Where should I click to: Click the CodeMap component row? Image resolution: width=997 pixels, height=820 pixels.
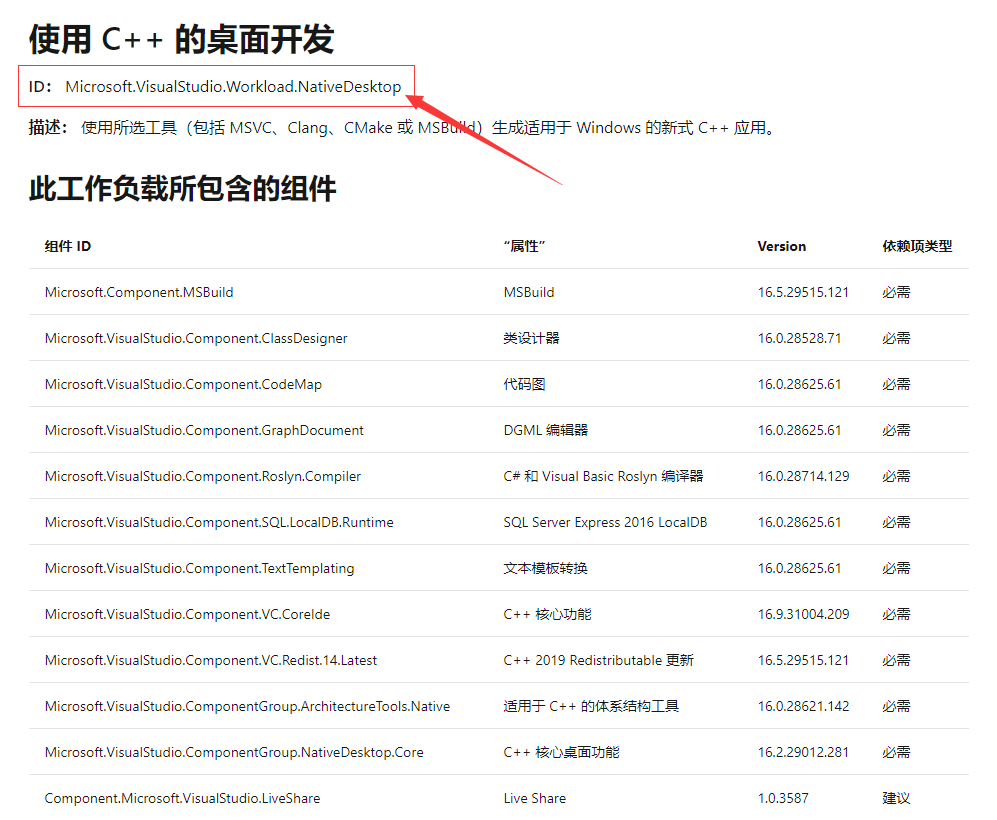[184, 384]
